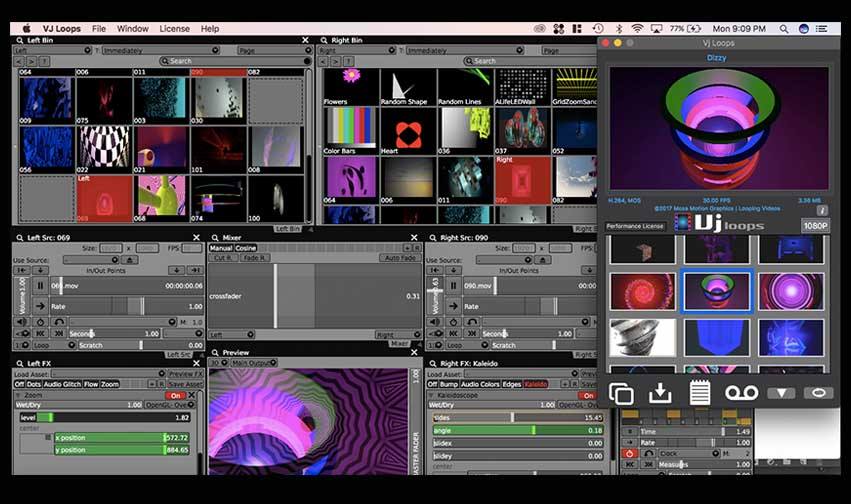
Task: Collapse the Zoom effect section in Left FX
Action: 19,395
